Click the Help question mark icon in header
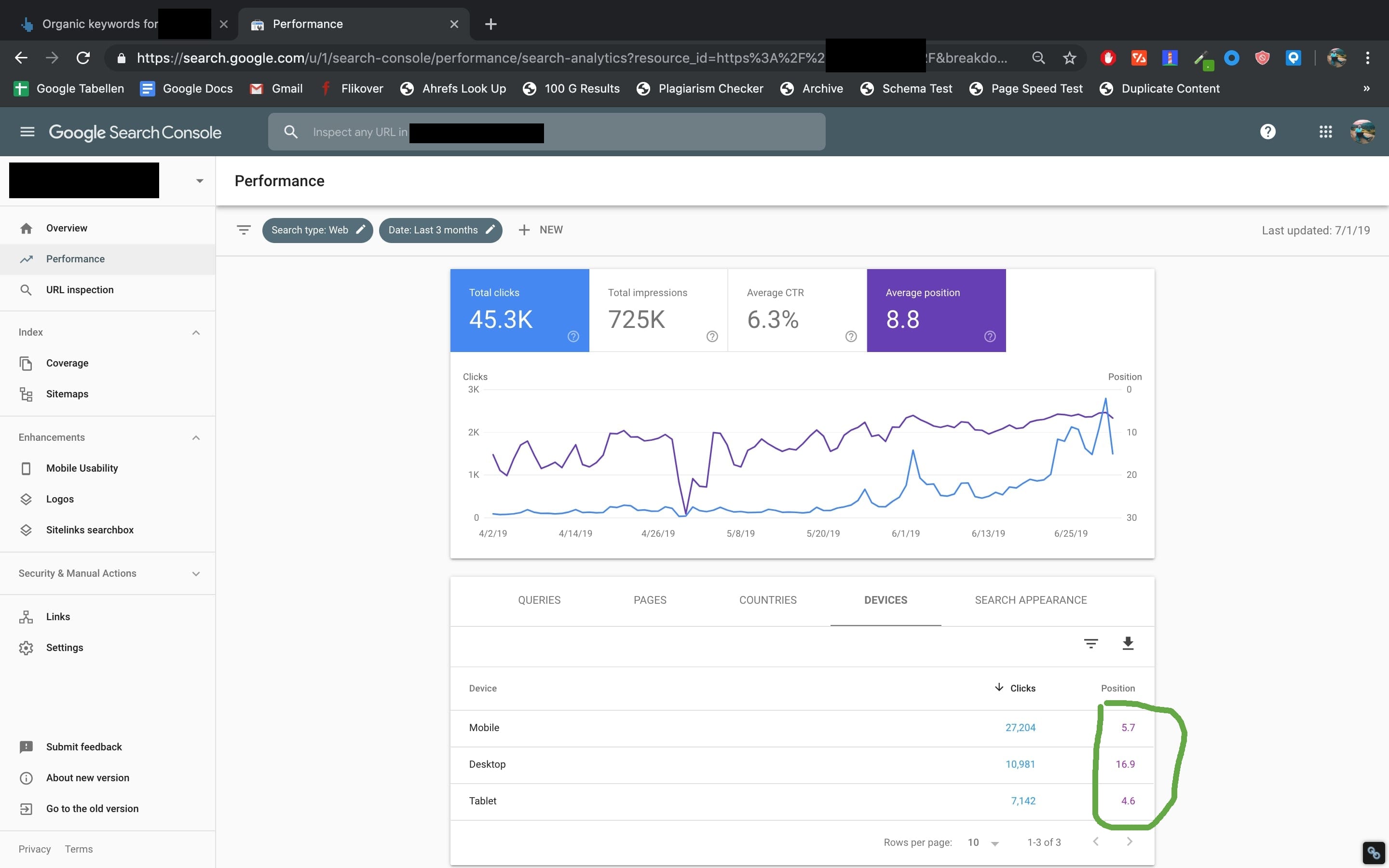 pos(1267,132)
